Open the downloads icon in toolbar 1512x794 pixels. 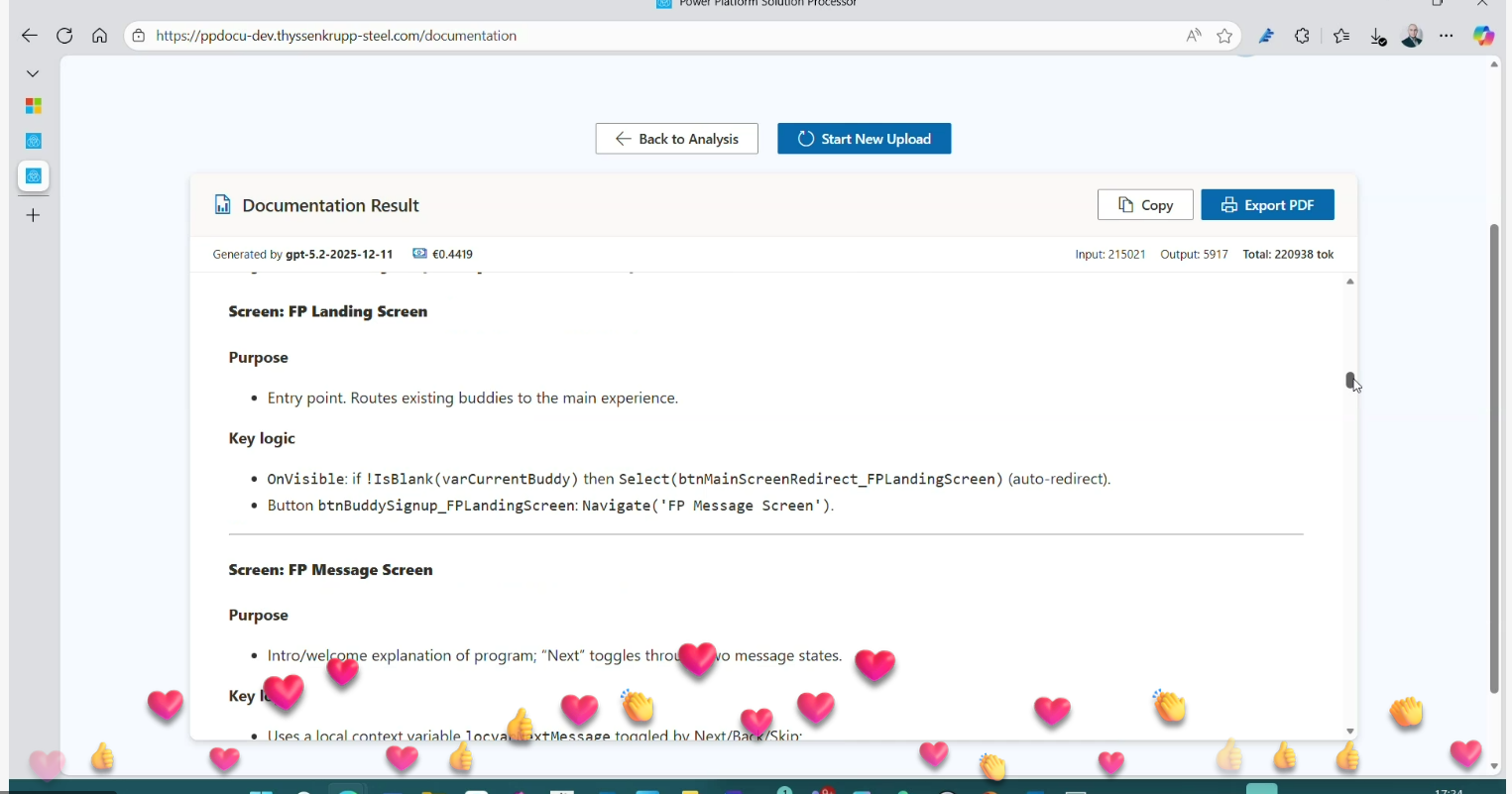point(1377,37)
